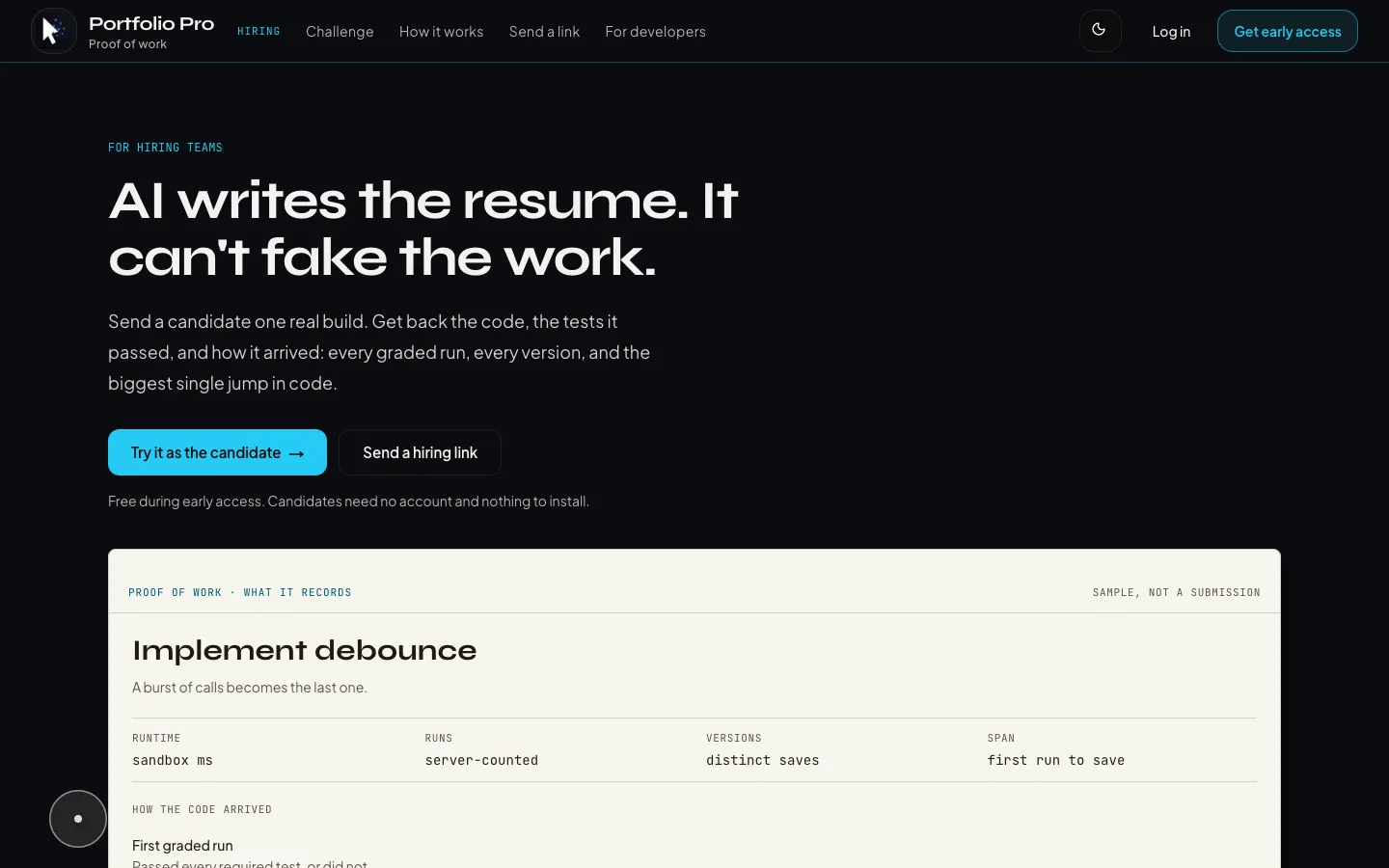
Task: Click the Proof of work tagline under the brand
Action: (x=127, y=44)
